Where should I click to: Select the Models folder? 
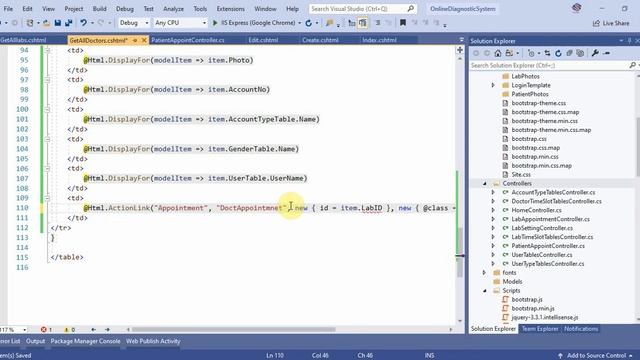tap(512, 282)
